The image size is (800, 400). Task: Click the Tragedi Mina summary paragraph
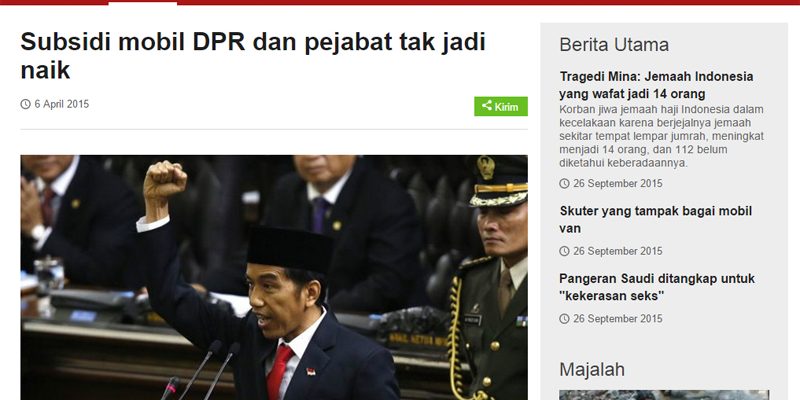coord(661,136)
